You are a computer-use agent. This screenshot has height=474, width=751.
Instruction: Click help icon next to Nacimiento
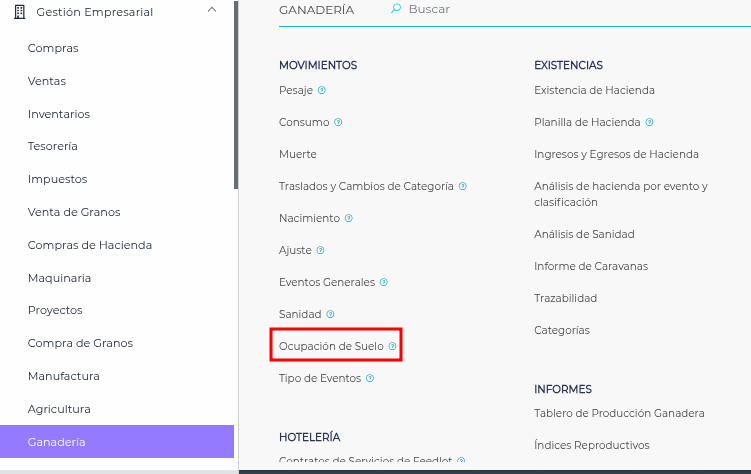[349, 218]
